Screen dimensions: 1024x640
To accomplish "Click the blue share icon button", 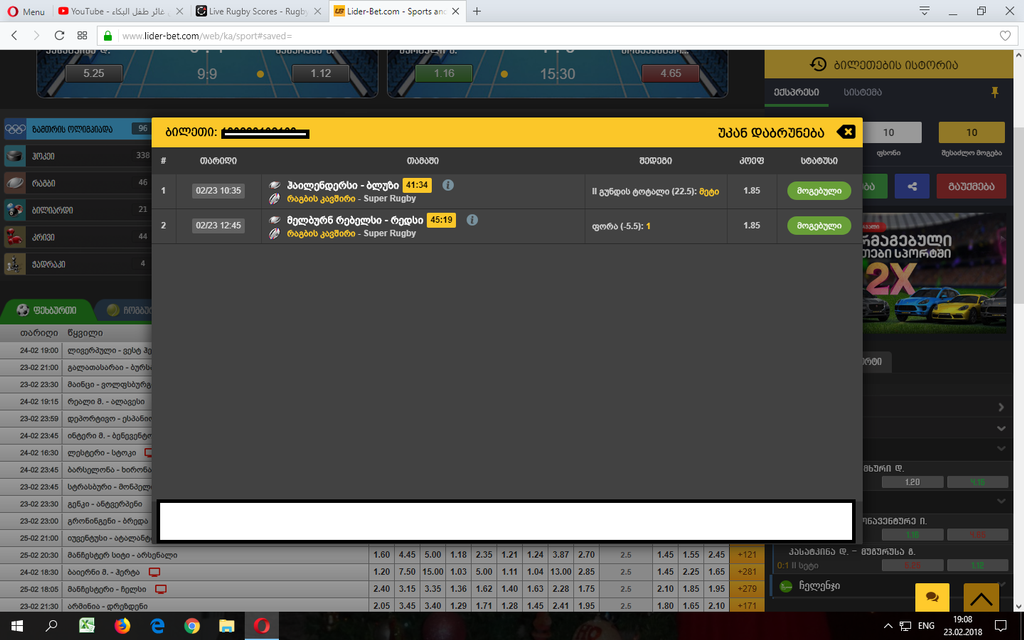I will [912, 186].
